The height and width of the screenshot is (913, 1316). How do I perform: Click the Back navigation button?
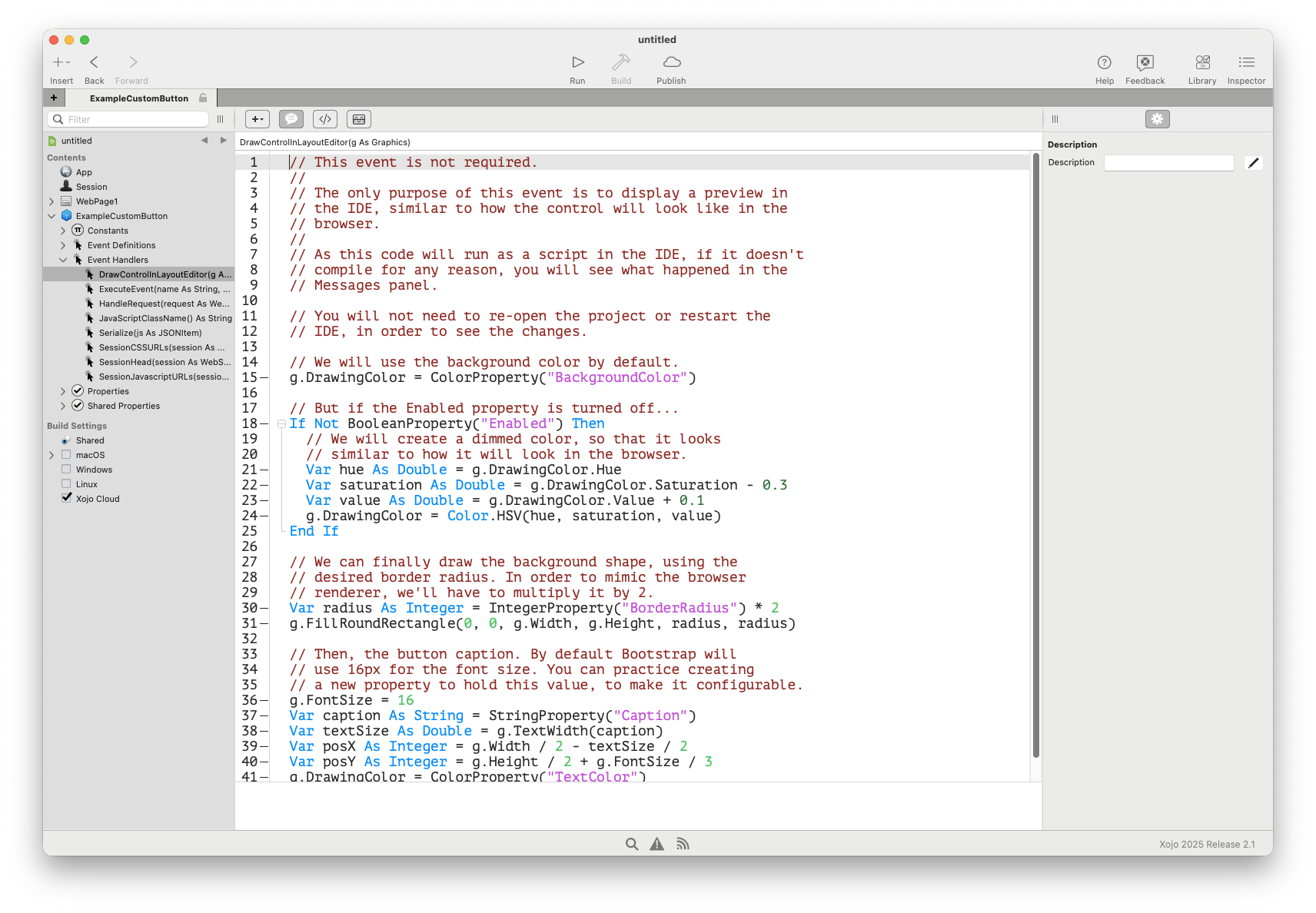click(x=94, y=62)
